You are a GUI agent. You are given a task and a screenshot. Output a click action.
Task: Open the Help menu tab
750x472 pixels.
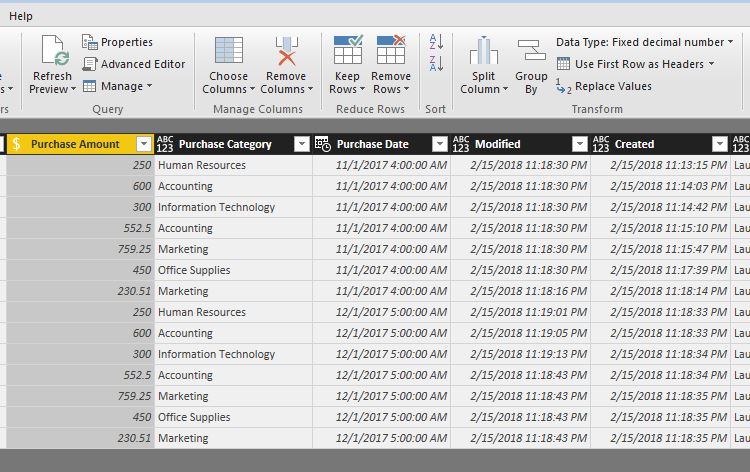tap(21, 16)
